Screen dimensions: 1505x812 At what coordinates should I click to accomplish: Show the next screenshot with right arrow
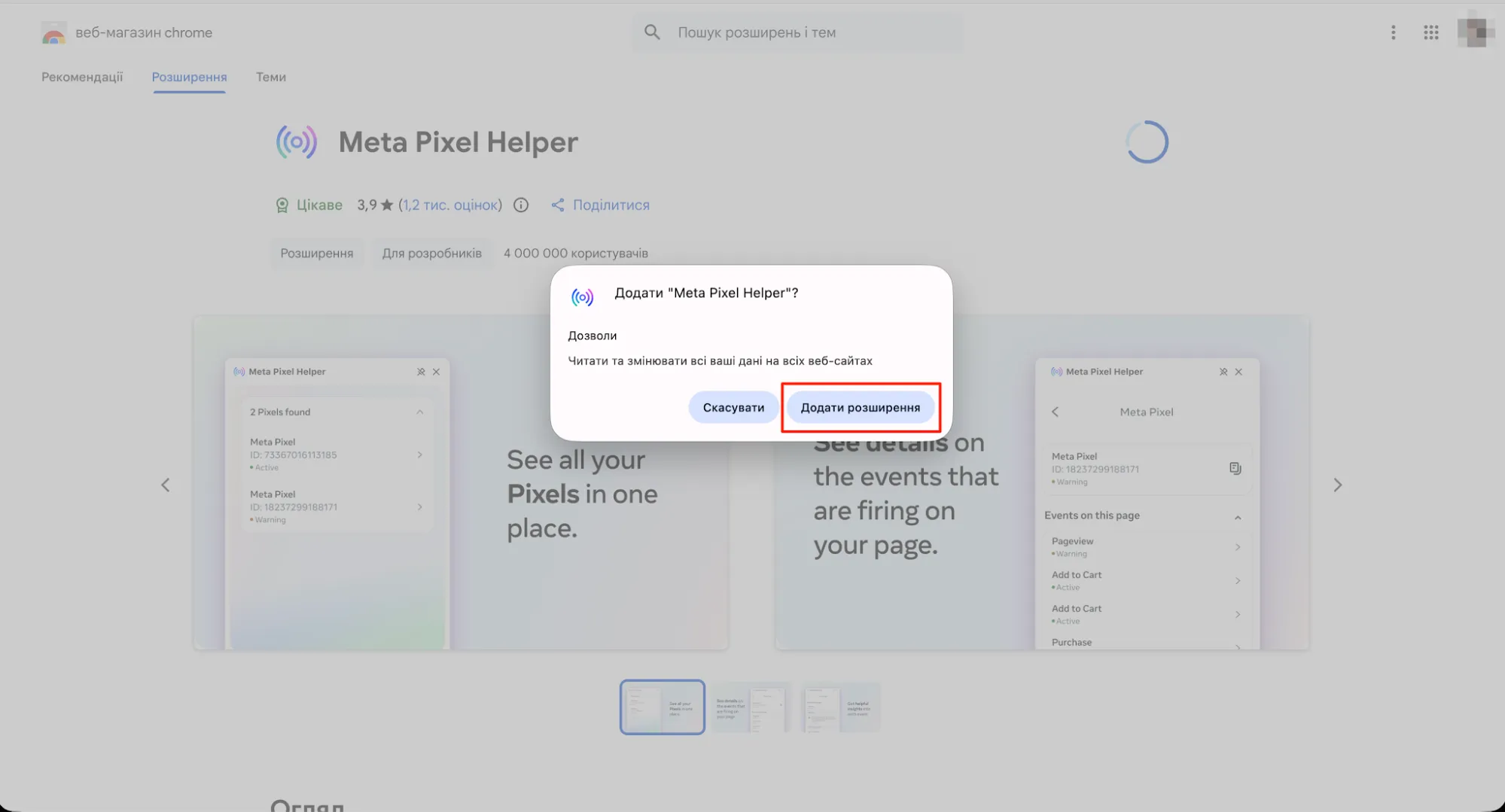click(x=1337, y=485)
